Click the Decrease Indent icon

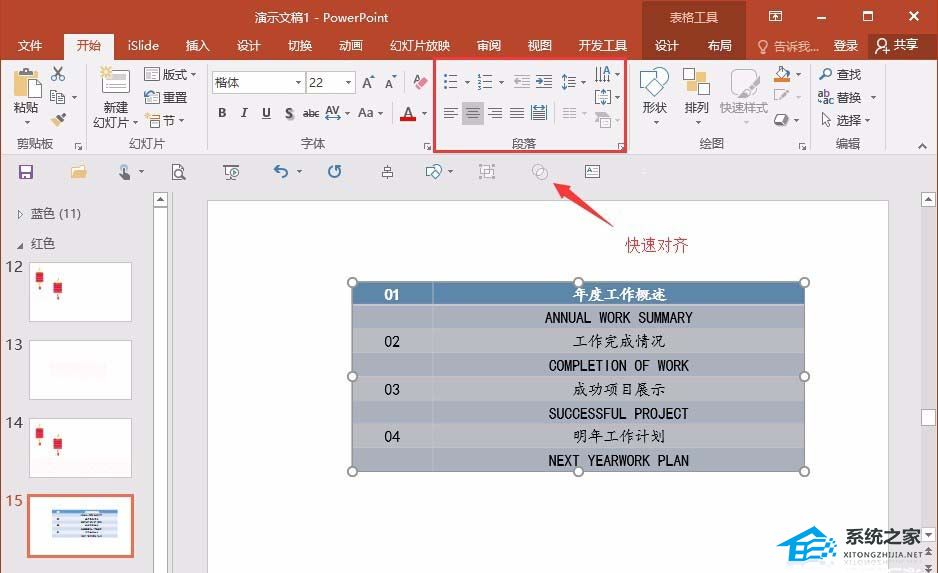tap(522, 82)
